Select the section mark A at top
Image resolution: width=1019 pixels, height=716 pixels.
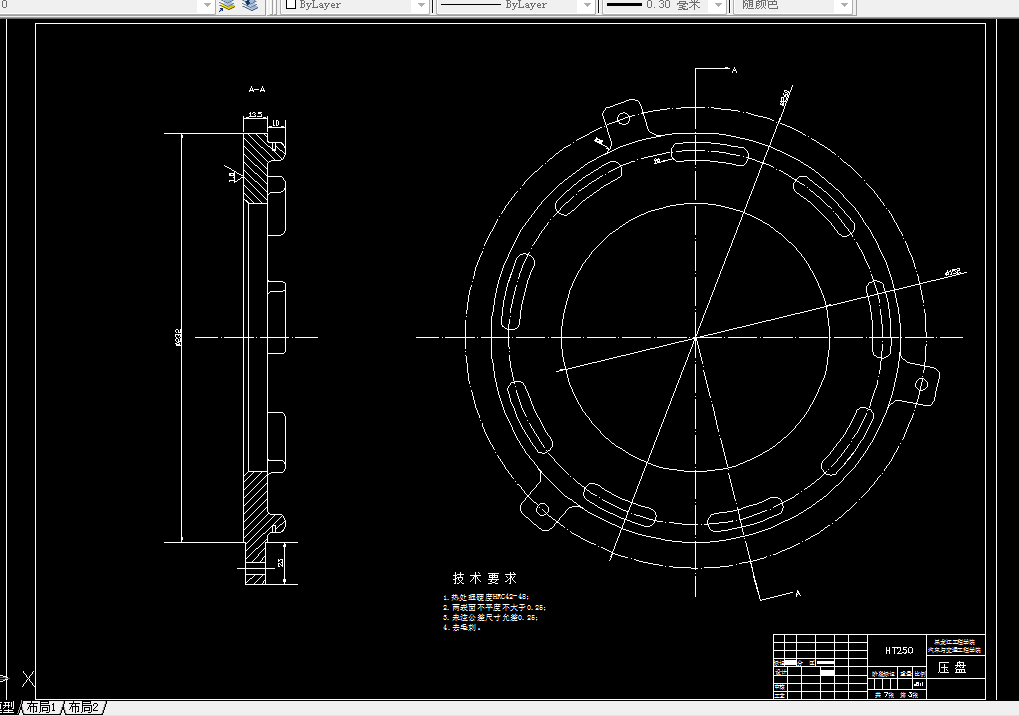(x=734, y=70)
